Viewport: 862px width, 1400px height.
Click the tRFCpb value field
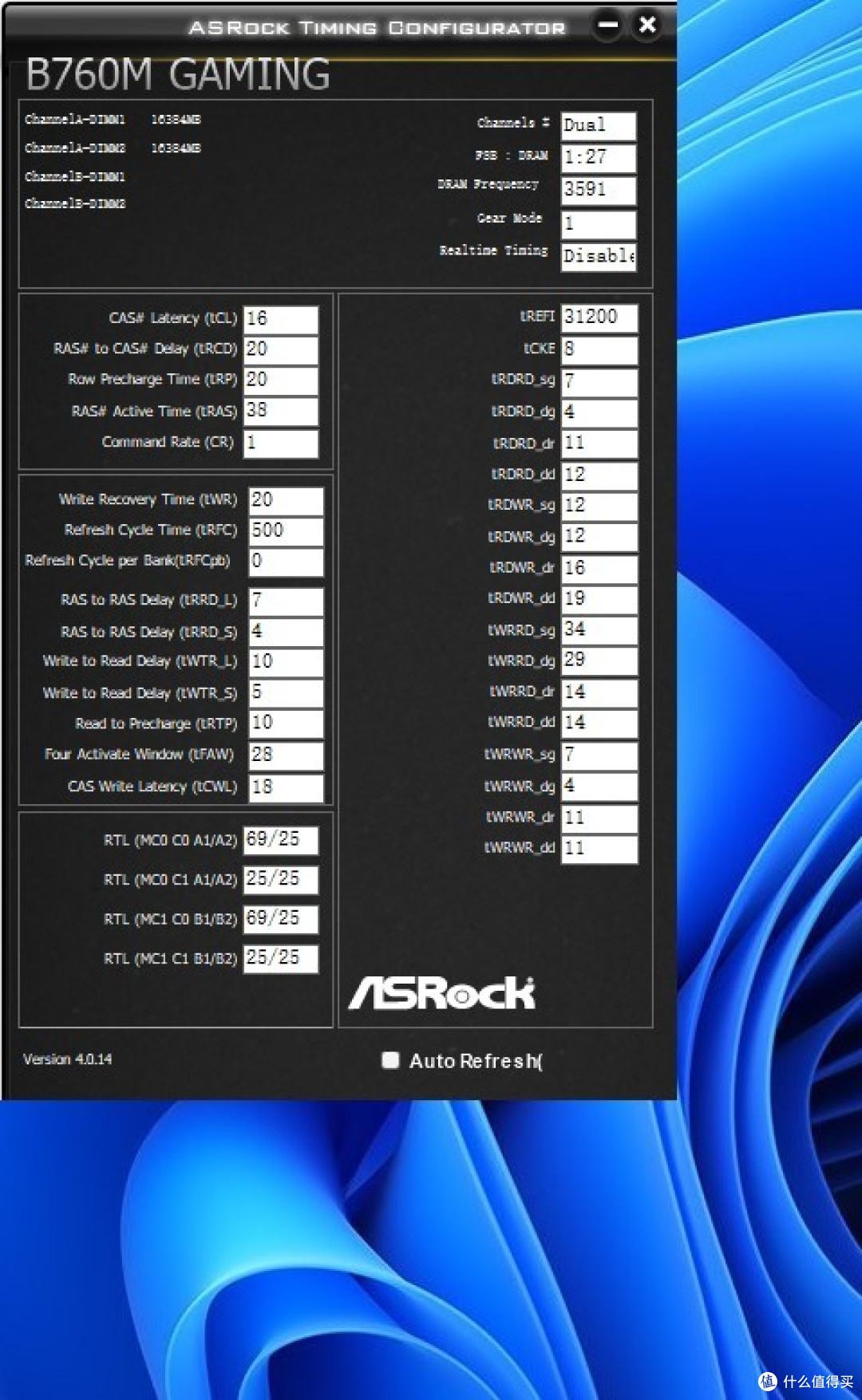[x=287, y=562]
